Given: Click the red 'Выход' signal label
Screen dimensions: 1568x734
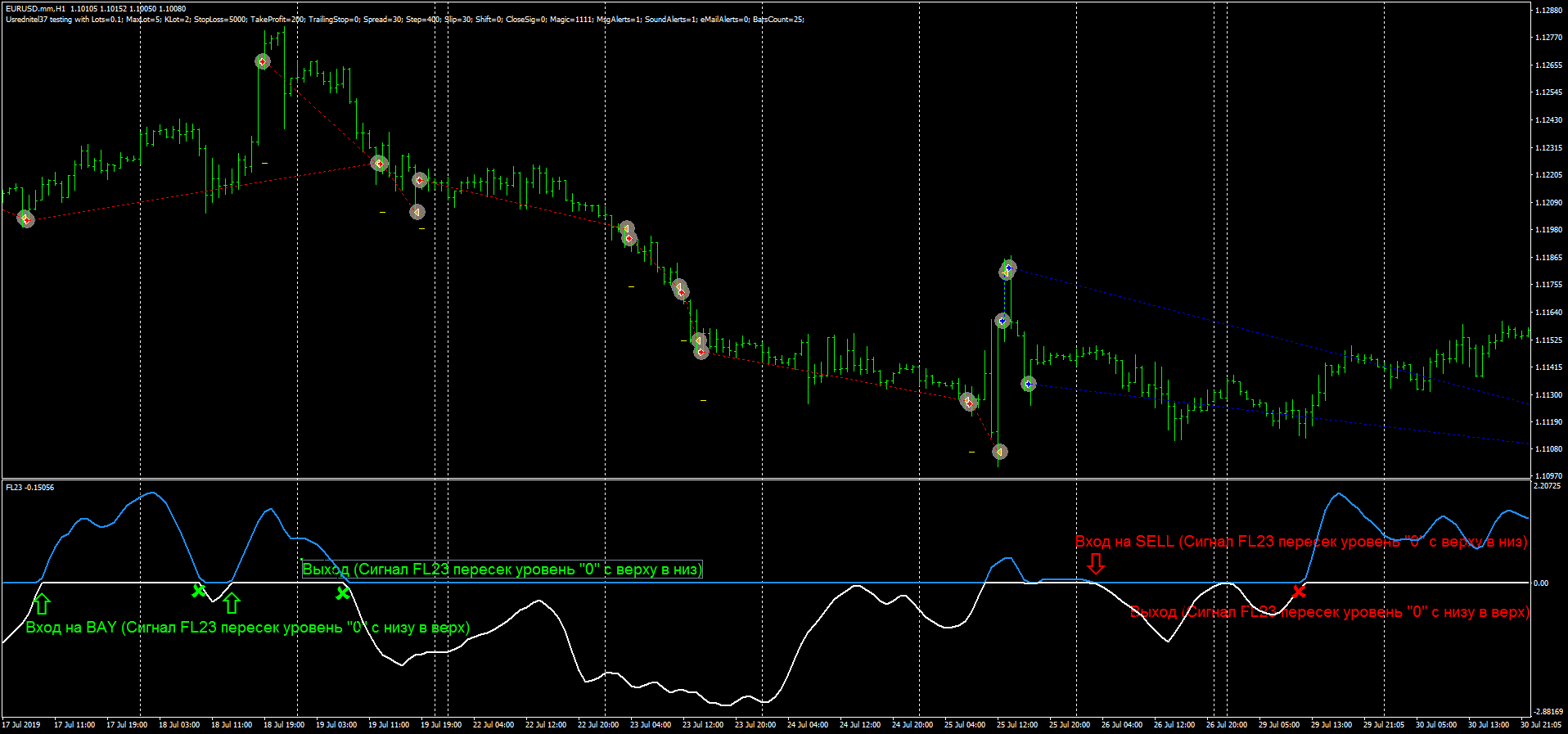Looking at the screenshot, I should coord(1330,612).
